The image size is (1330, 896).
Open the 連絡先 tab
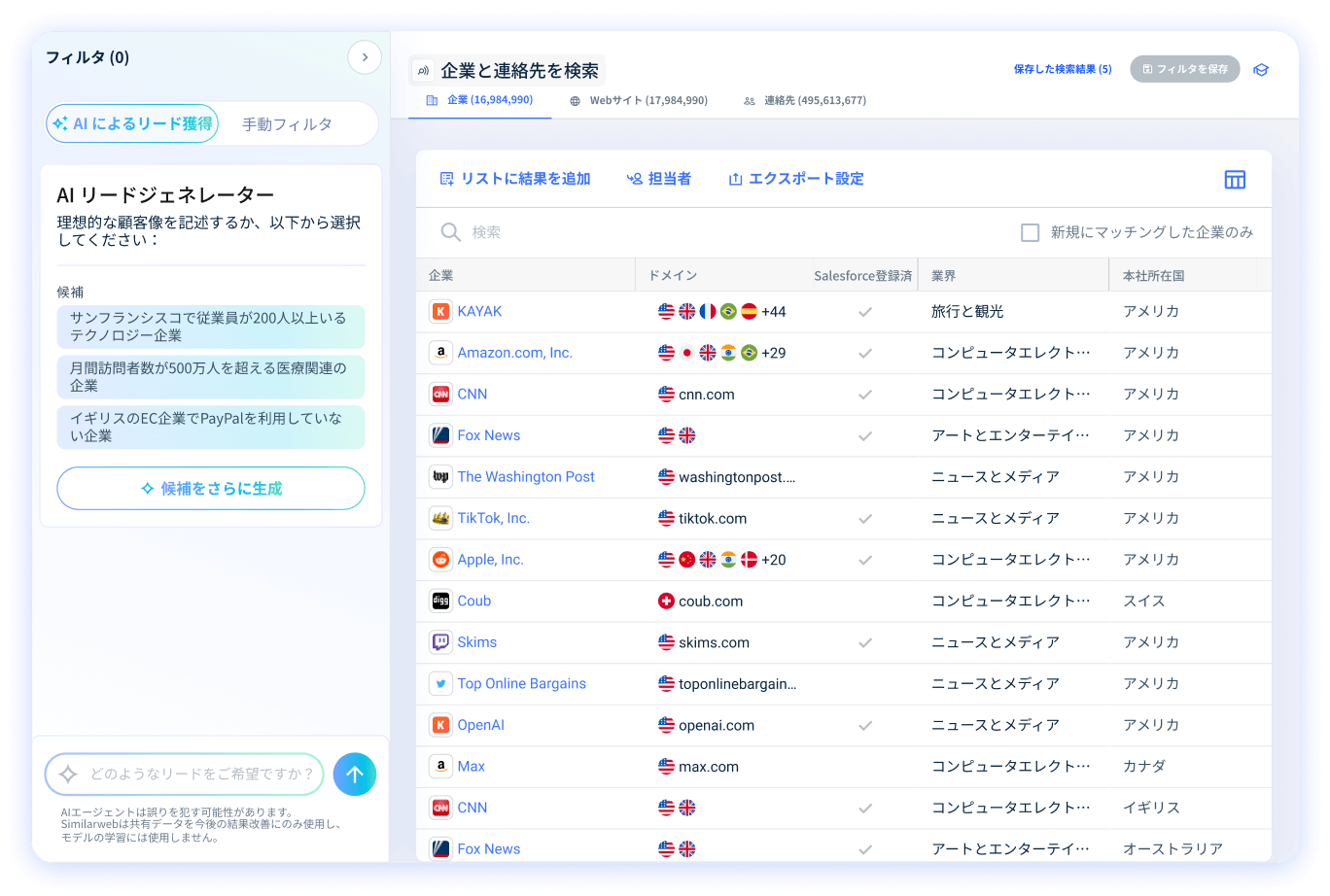click(804, 100)
